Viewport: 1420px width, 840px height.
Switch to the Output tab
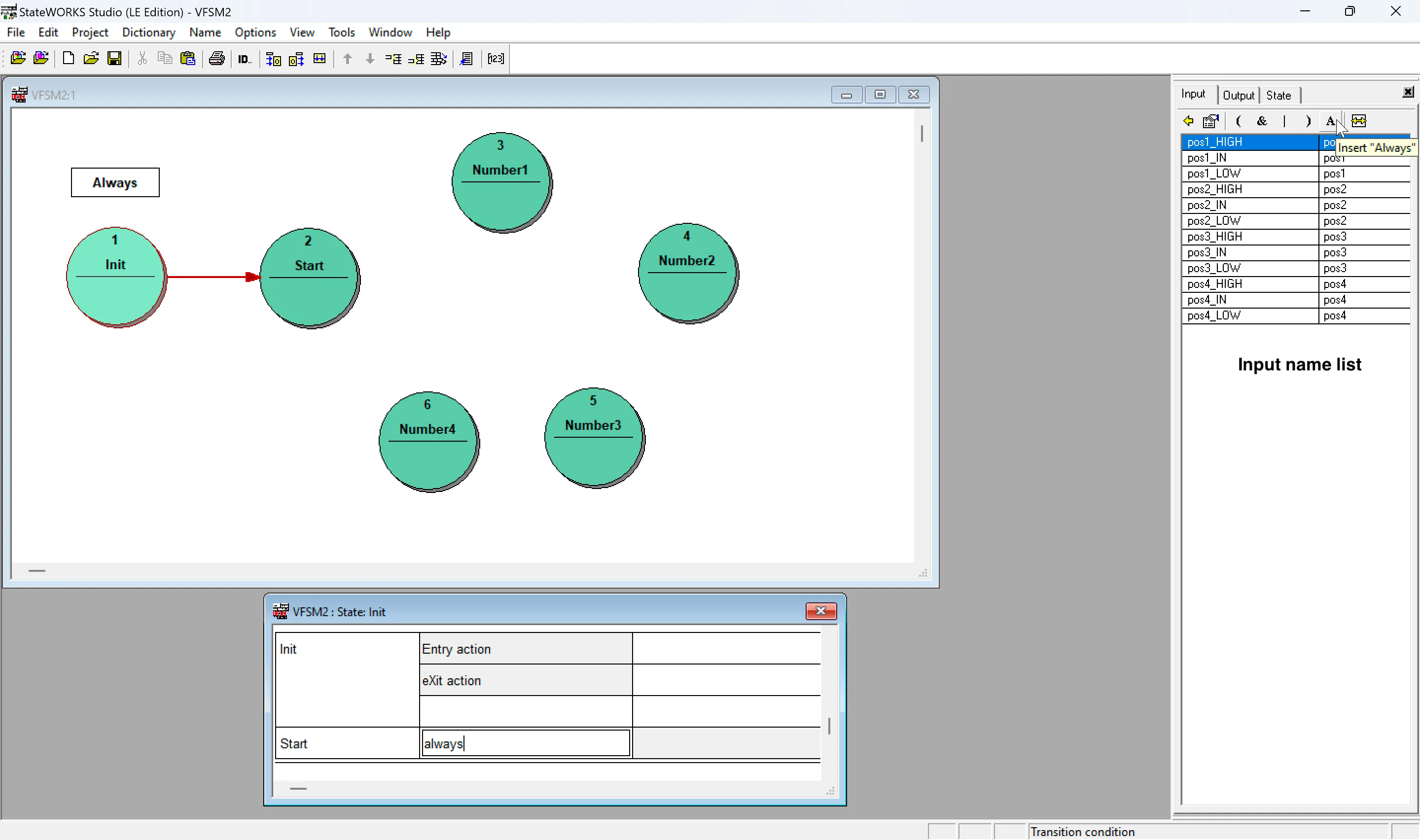1239,95
